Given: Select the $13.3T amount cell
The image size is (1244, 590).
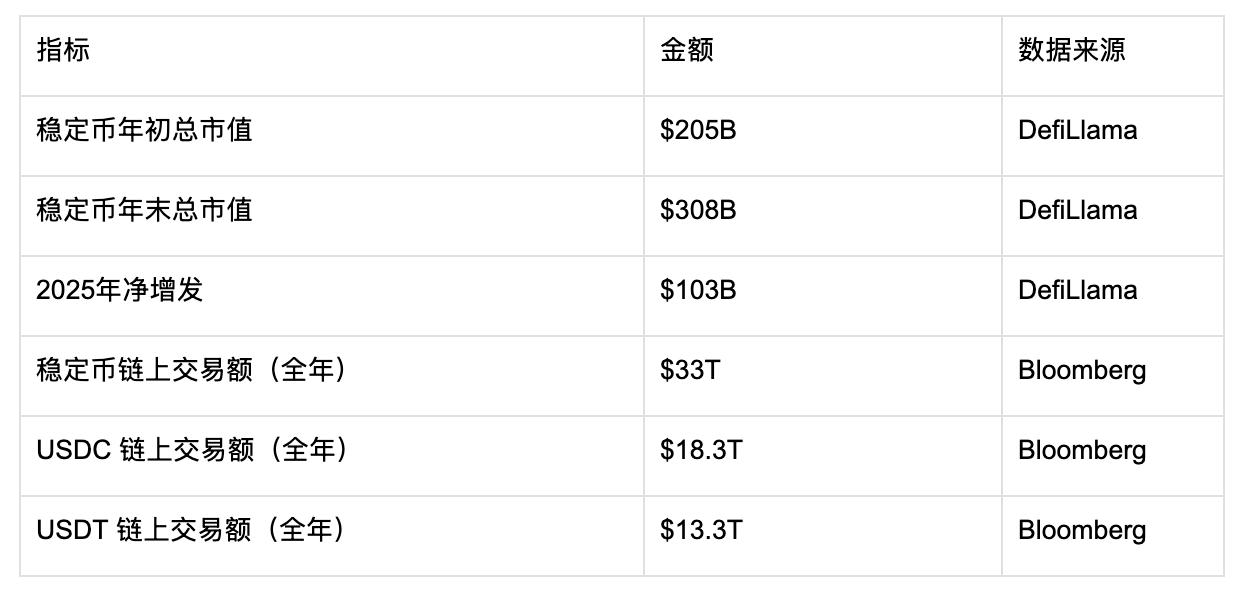Looking at the screenshot, I should (x=701, y=530).
